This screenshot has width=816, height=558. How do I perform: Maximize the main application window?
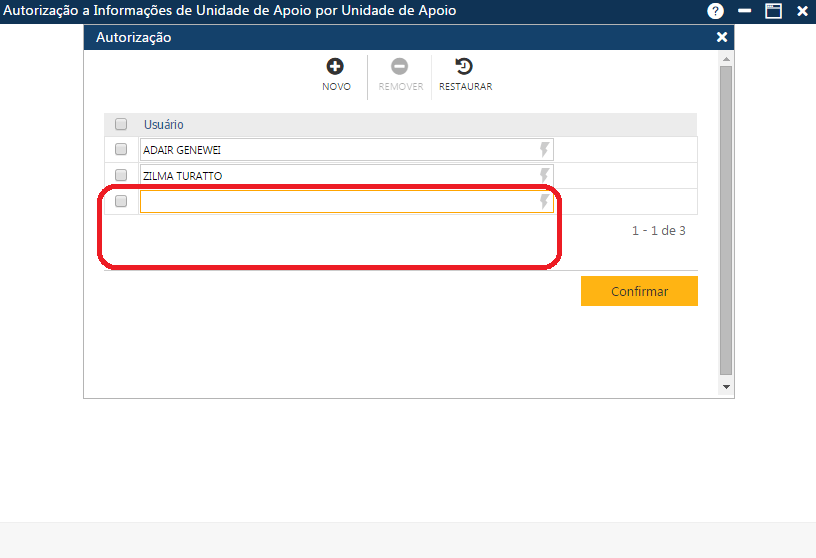(773, 11)
